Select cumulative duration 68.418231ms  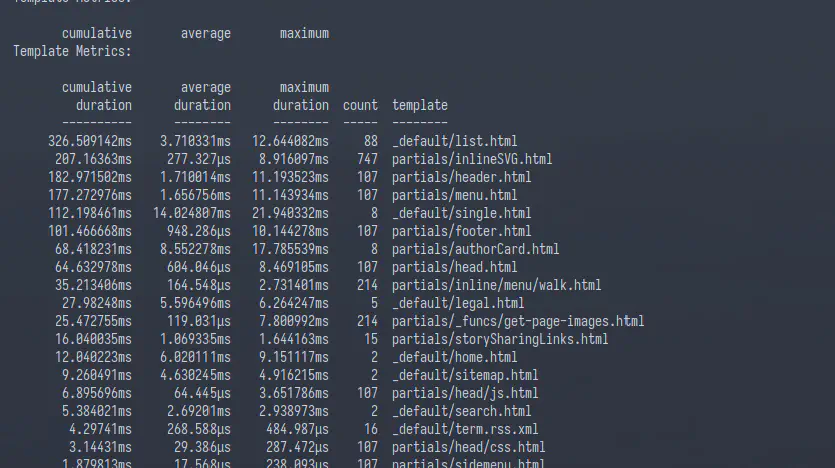click(93, 249)
